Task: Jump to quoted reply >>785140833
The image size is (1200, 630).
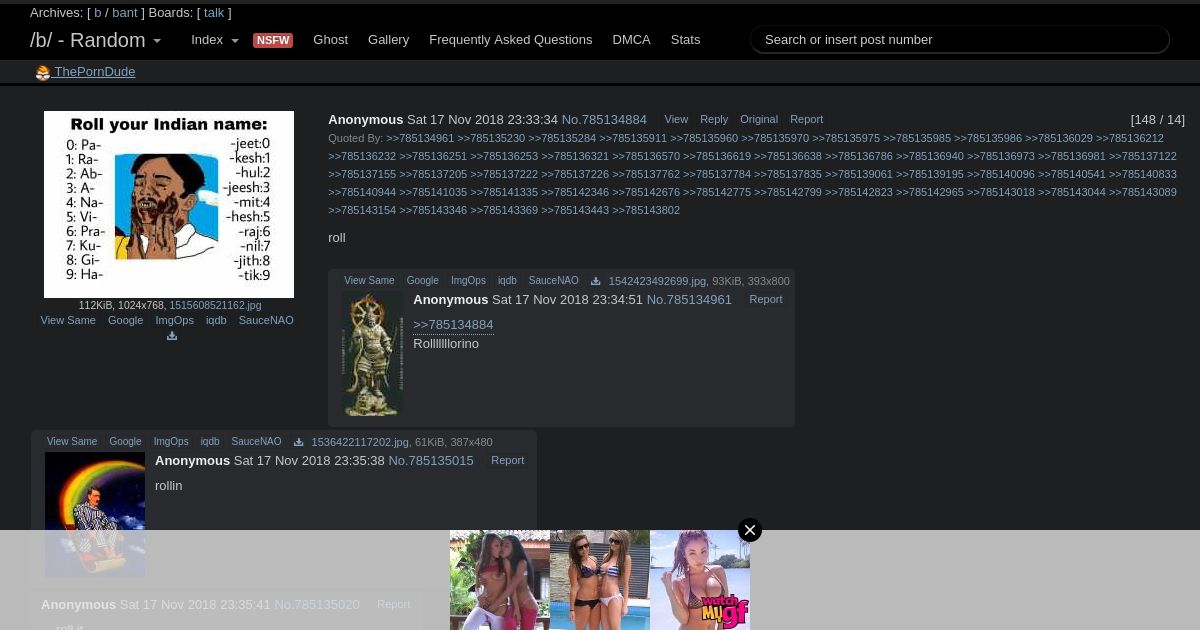Action: [1143, 175]
